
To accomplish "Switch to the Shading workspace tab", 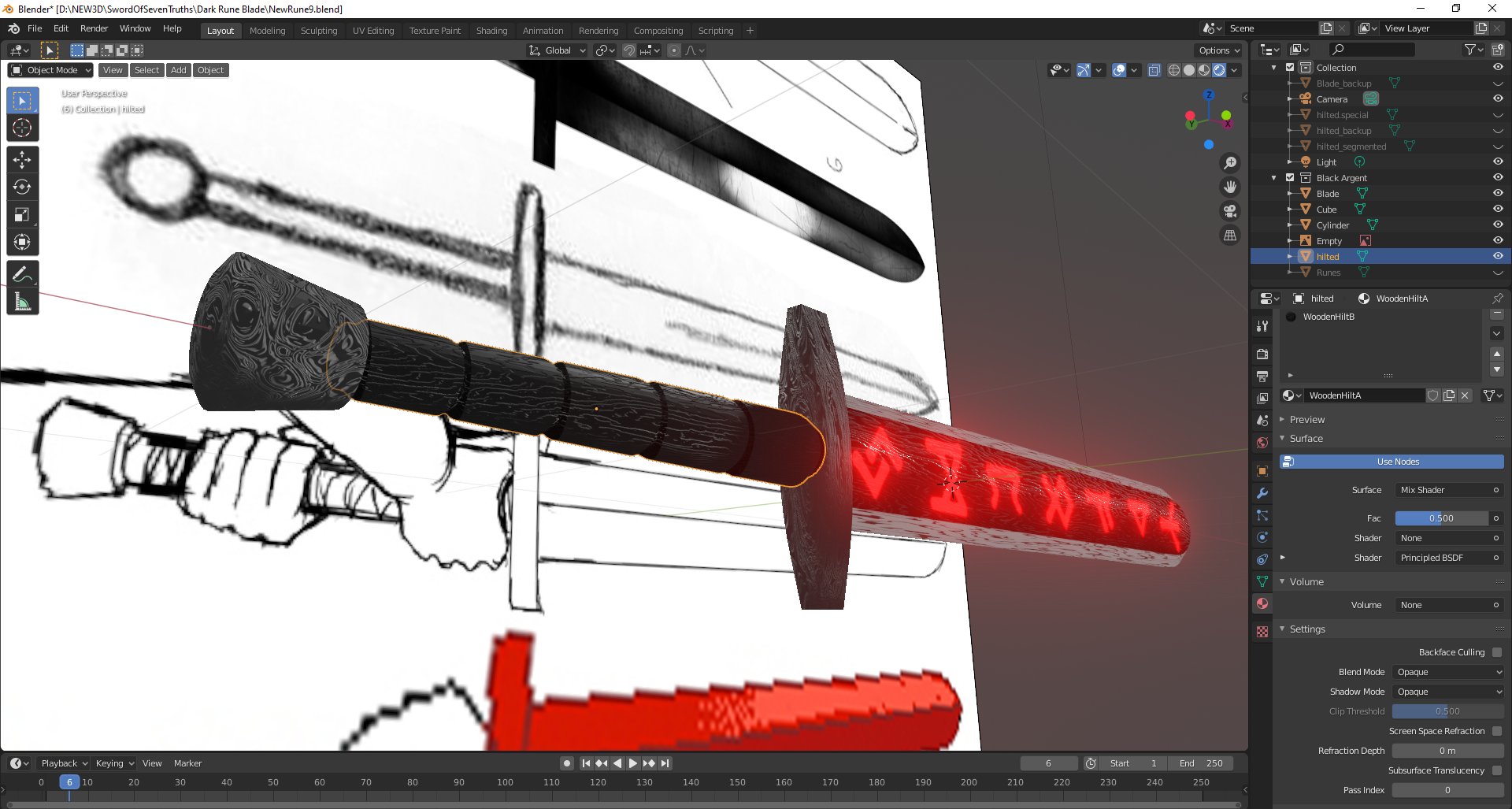I will [x=491, y=31].
